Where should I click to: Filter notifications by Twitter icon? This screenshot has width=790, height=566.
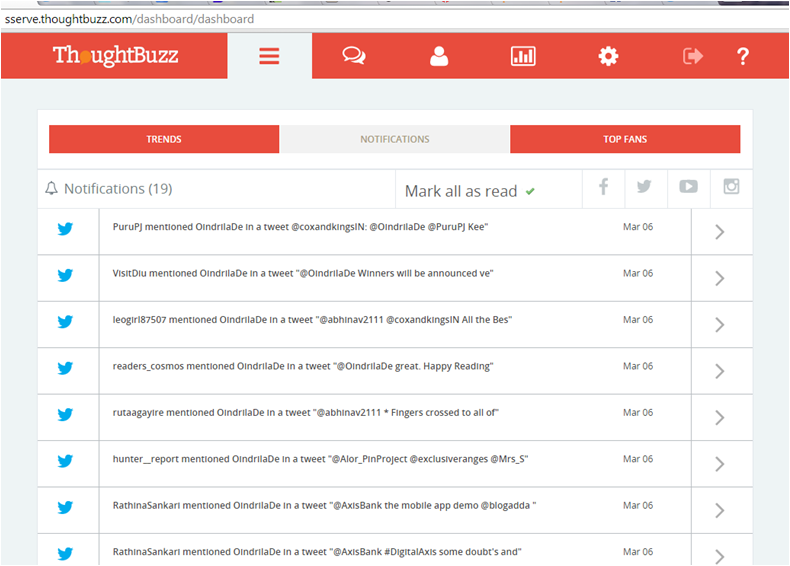click(x=644, y=186)
